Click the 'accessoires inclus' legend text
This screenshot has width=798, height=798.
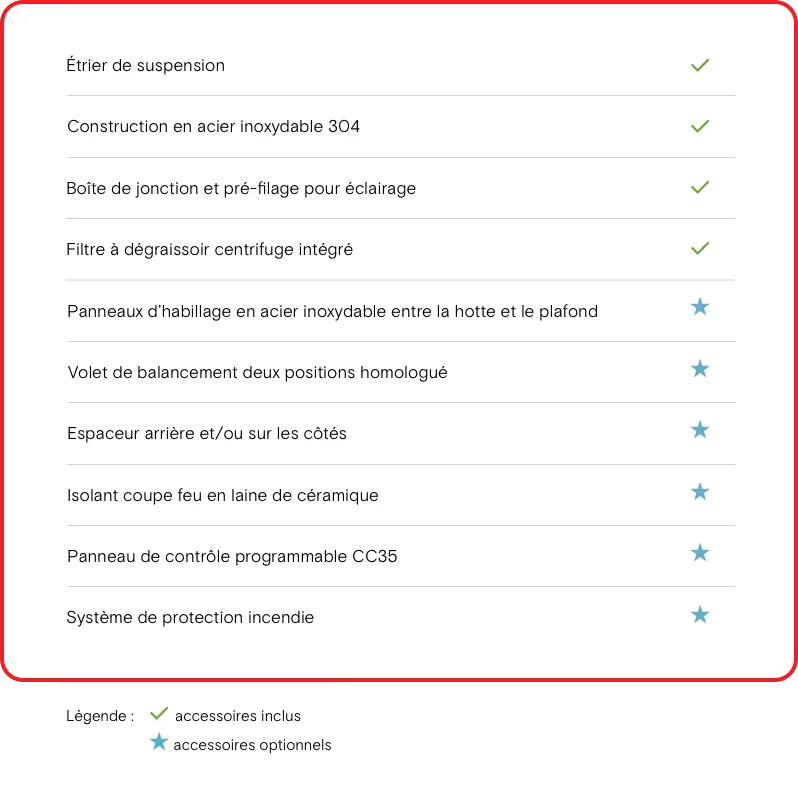(238, 716)
